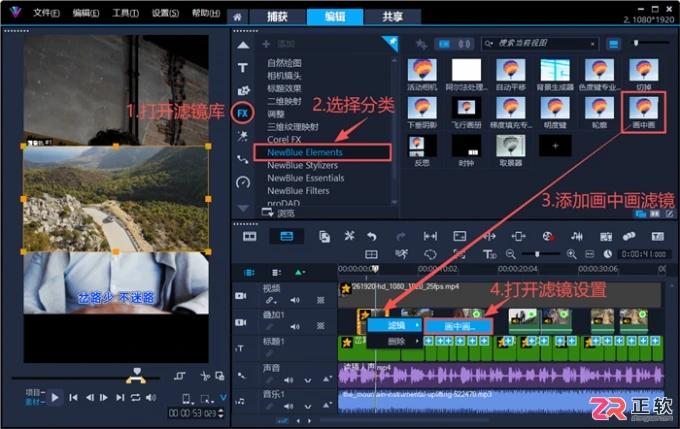The image size is (680, 429).
Task: Open the preview device size dropdown
Action: pyautogui.click(x=187, y=399)
